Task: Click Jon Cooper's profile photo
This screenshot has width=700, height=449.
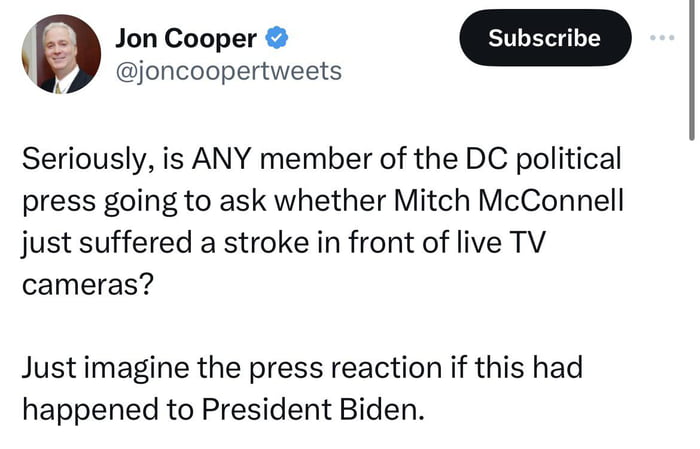Action: 61,54
